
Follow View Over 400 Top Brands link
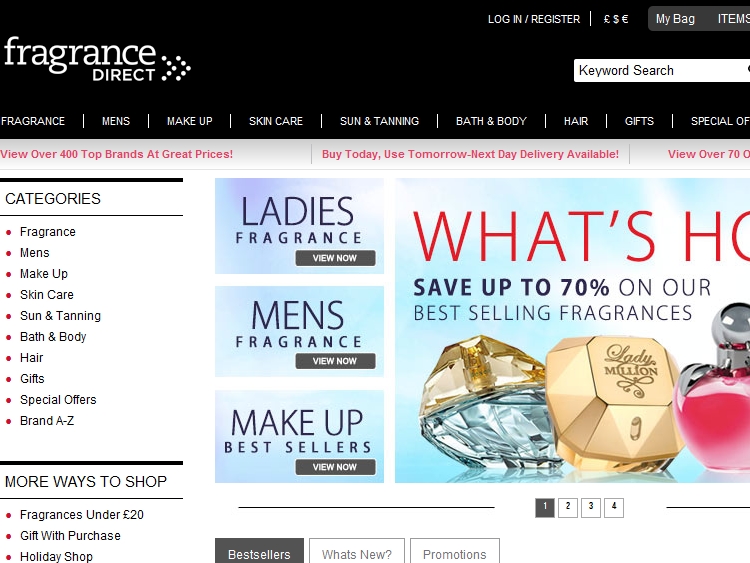tap(117, 154)
